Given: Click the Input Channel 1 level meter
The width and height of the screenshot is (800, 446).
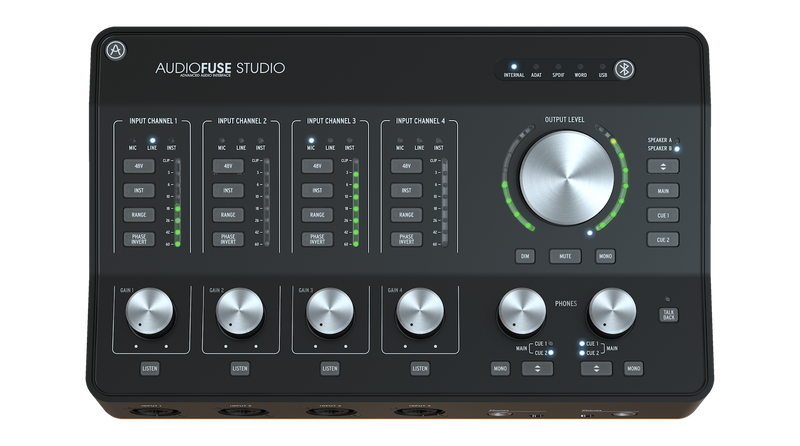Looking at the screenshot, I should tap(177, 203).
